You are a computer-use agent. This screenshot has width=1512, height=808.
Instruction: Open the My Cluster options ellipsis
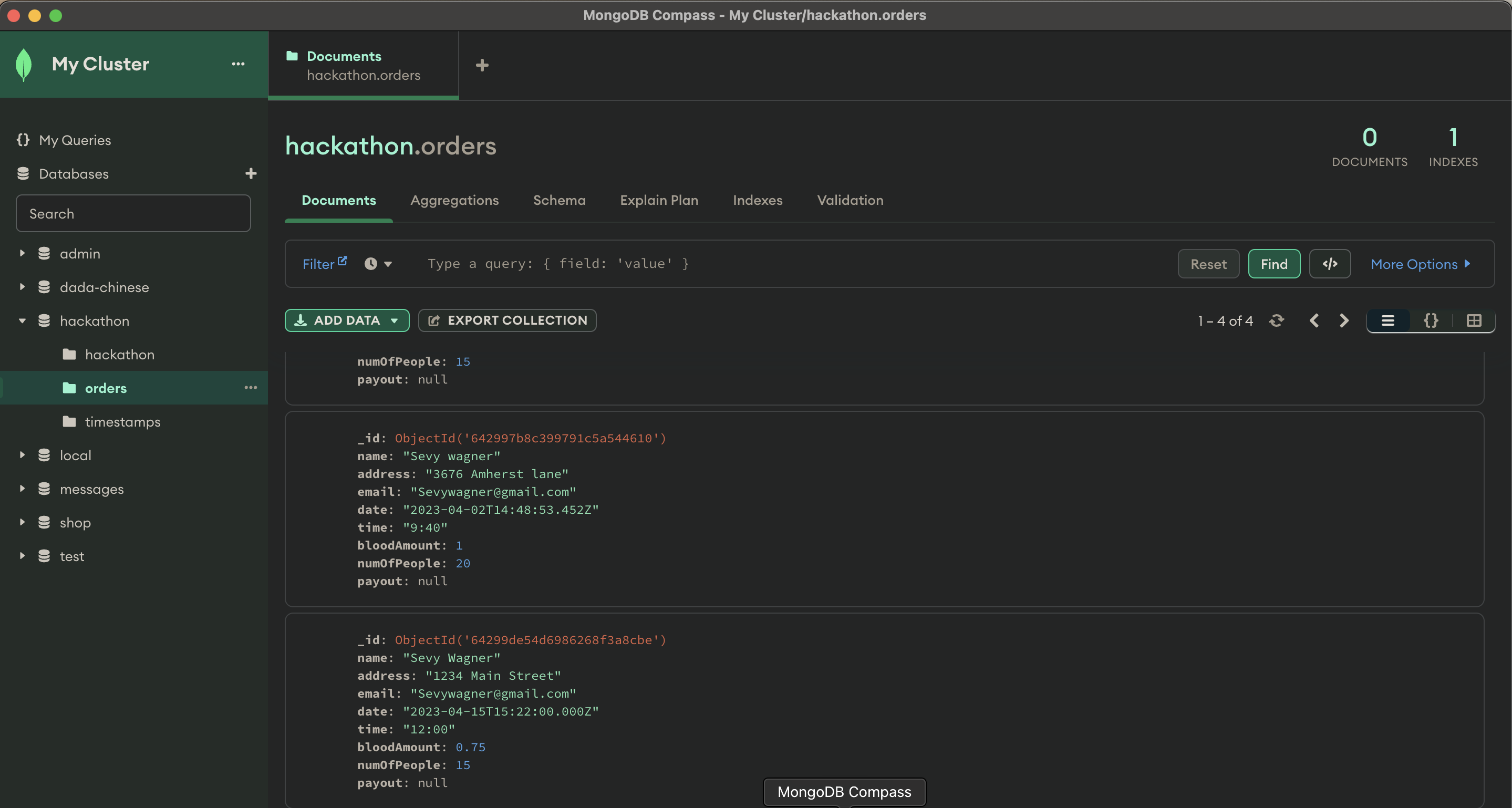(x=237, y=64)
